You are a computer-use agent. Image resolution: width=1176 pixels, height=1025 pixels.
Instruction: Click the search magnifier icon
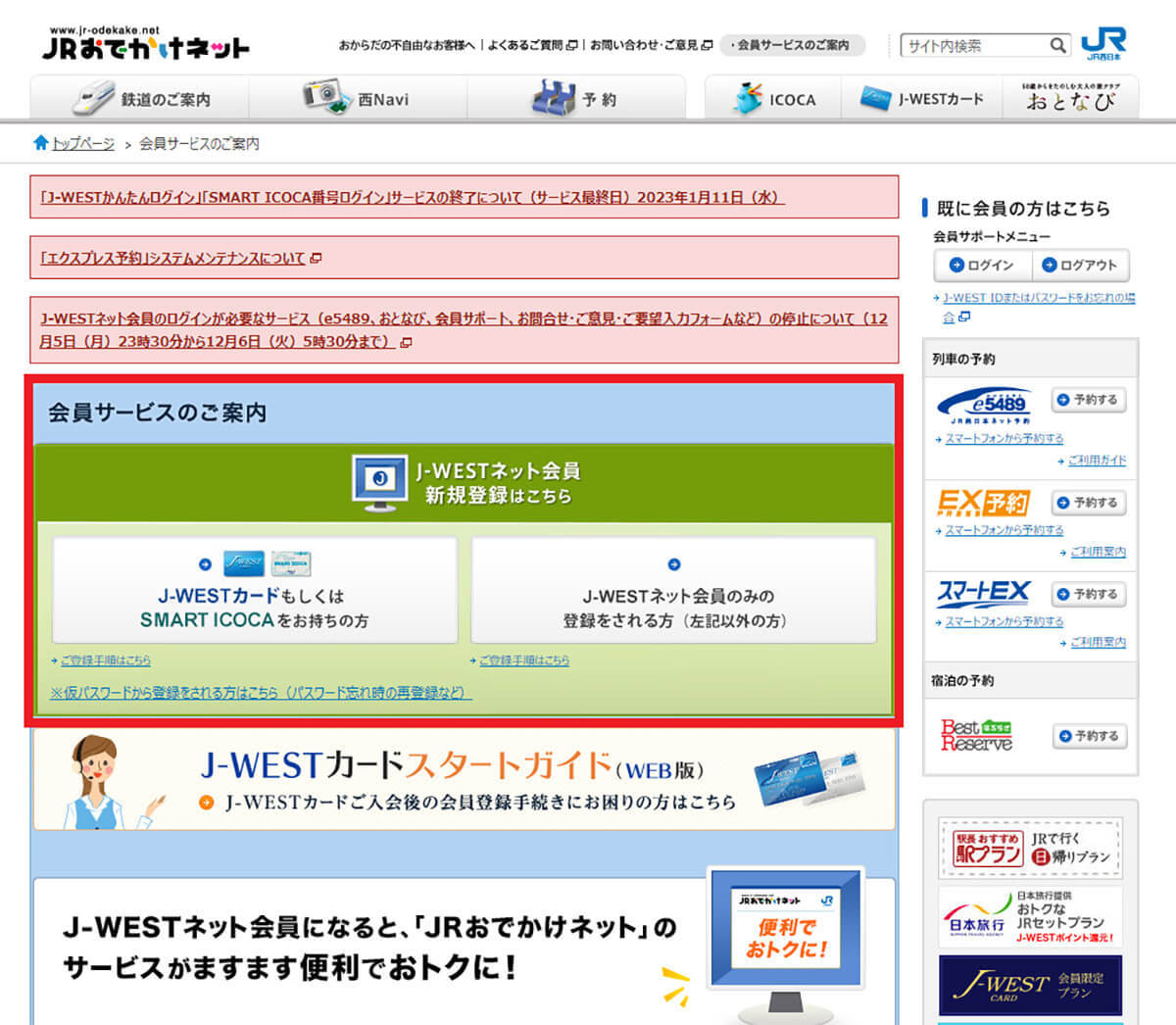(x=1057, y=45)
